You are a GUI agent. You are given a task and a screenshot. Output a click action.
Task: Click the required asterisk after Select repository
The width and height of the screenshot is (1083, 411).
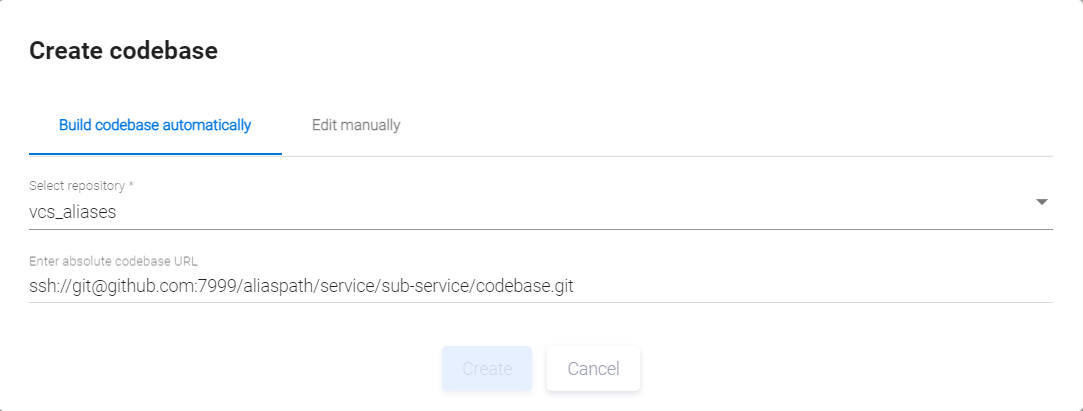131,186
